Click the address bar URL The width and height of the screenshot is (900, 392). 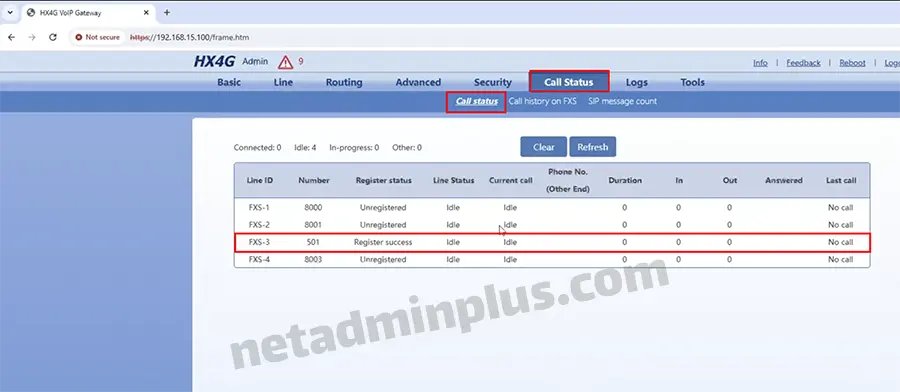tap(189, 37)
